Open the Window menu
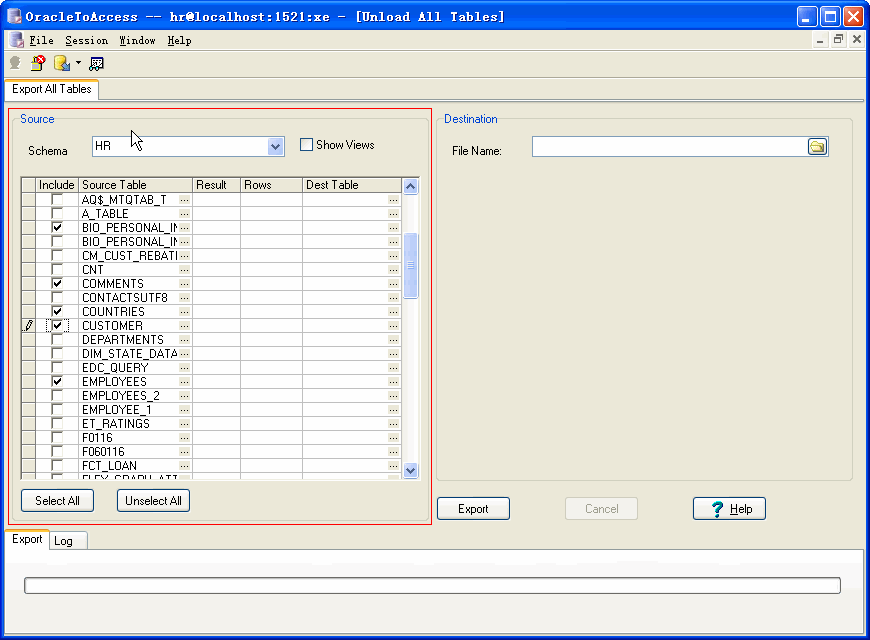870x640 pixels. point(137,41)
